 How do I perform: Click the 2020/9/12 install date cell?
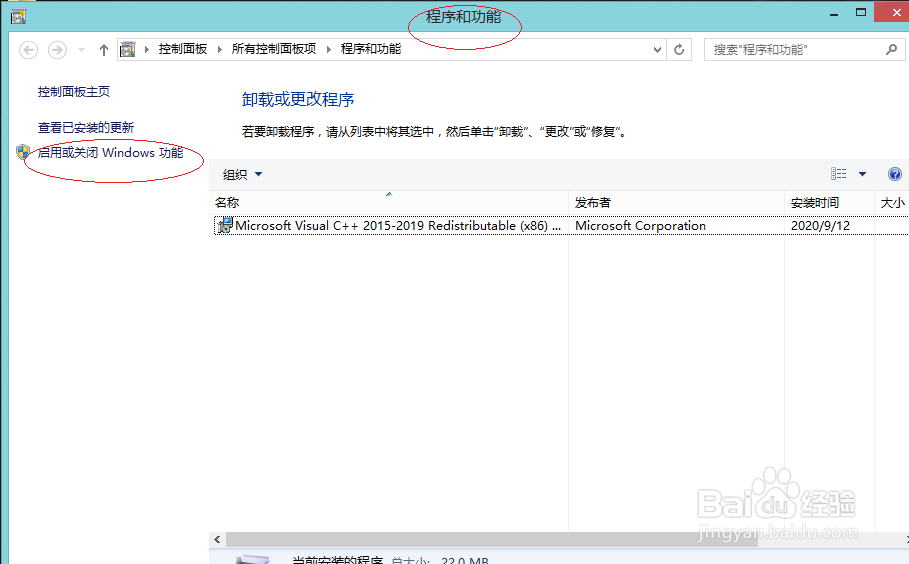tap(820, 225)
